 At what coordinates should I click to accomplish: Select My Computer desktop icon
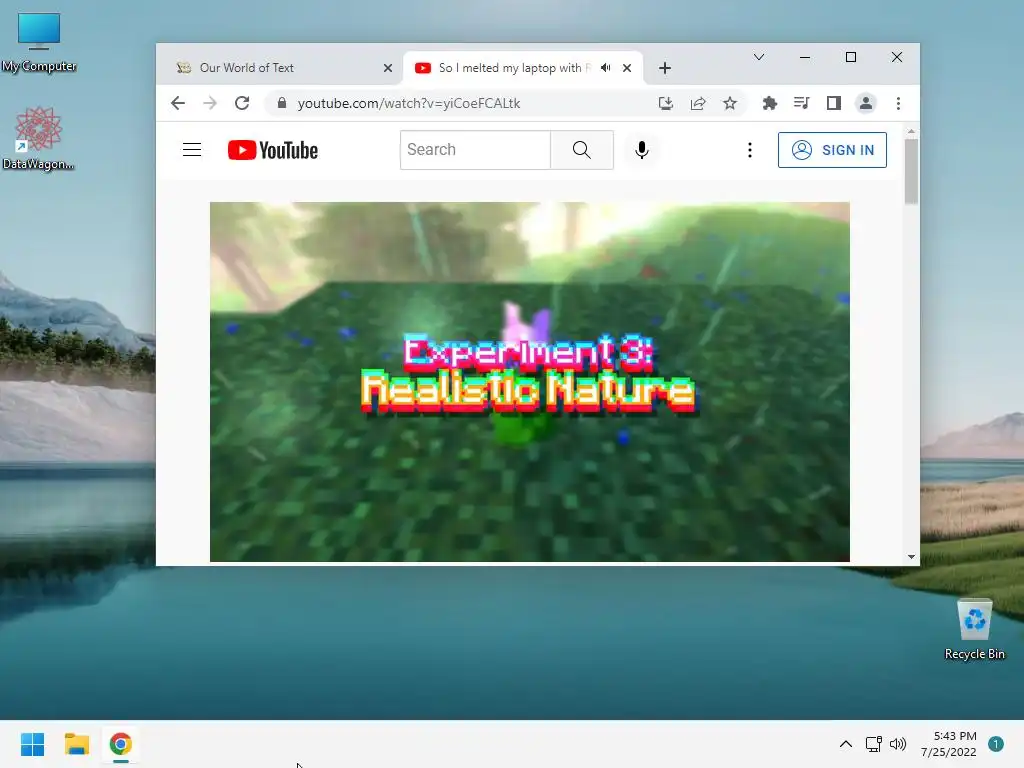(39, 42)
